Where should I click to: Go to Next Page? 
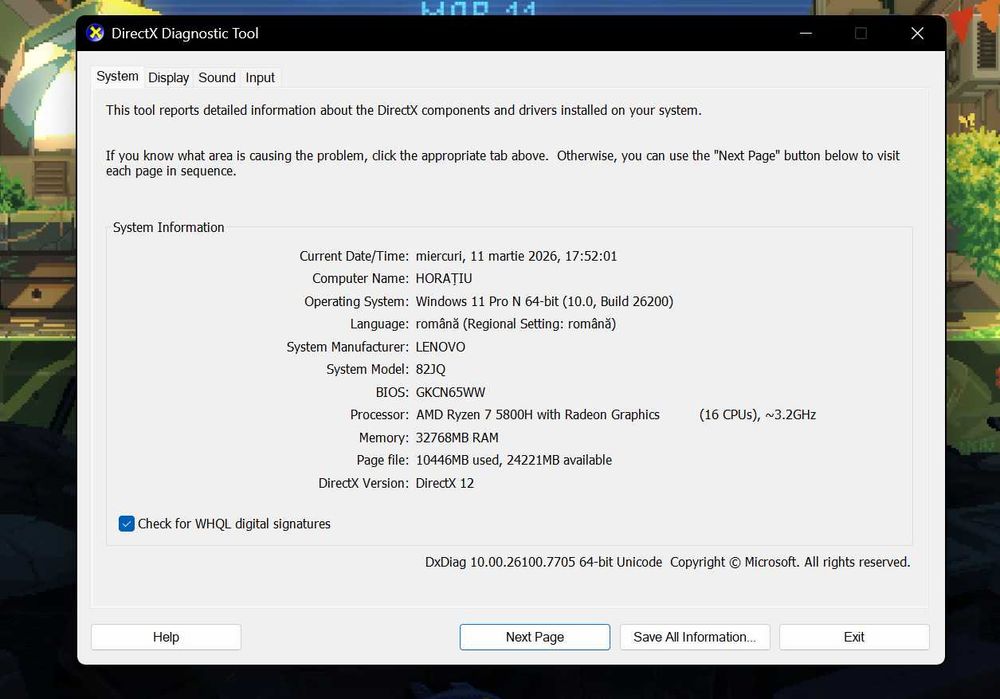pos(534,637)
